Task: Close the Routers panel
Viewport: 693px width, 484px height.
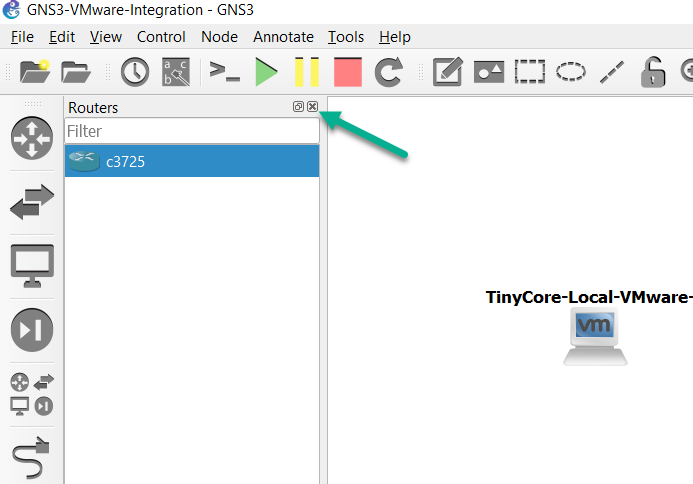Action: tap(312, 107)
